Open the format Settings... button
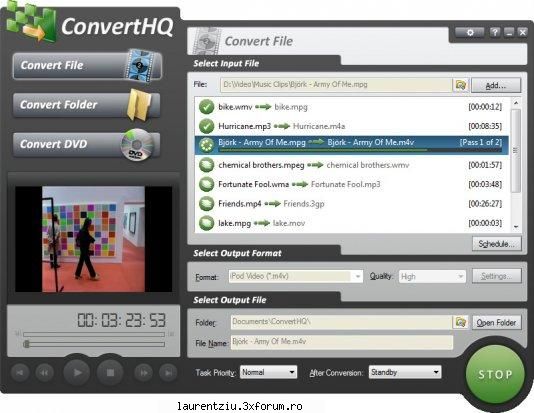534x413 pixels. (497, 276)
